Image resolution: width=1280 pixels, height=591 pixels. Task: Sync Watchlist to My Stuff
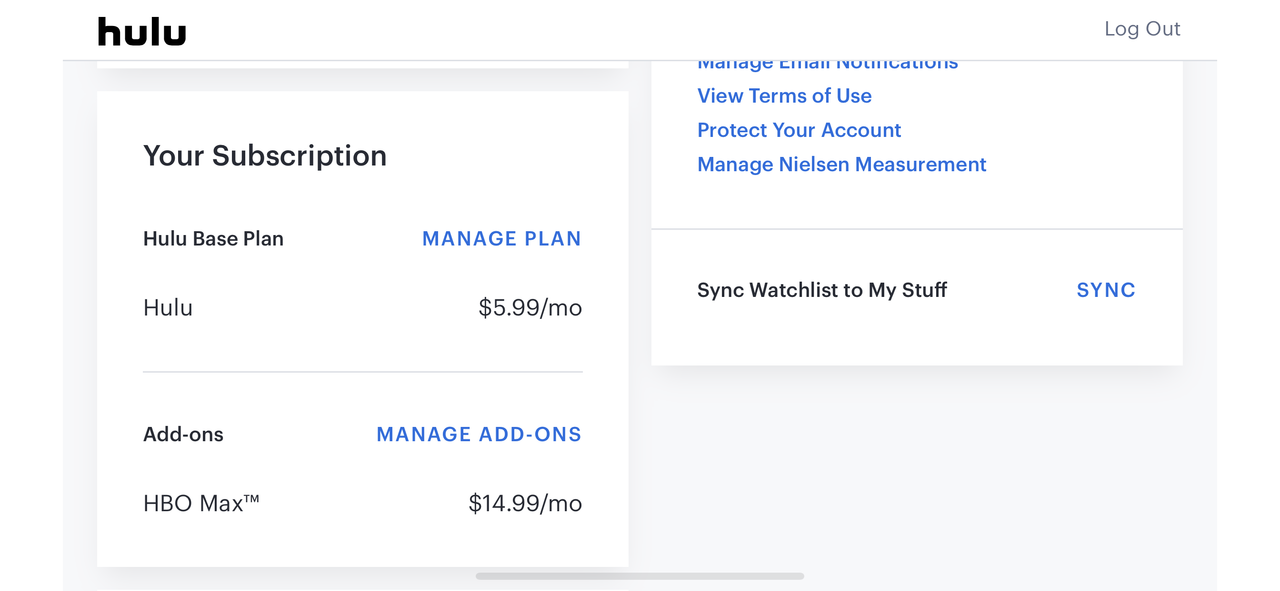[x=1106, y=290]
